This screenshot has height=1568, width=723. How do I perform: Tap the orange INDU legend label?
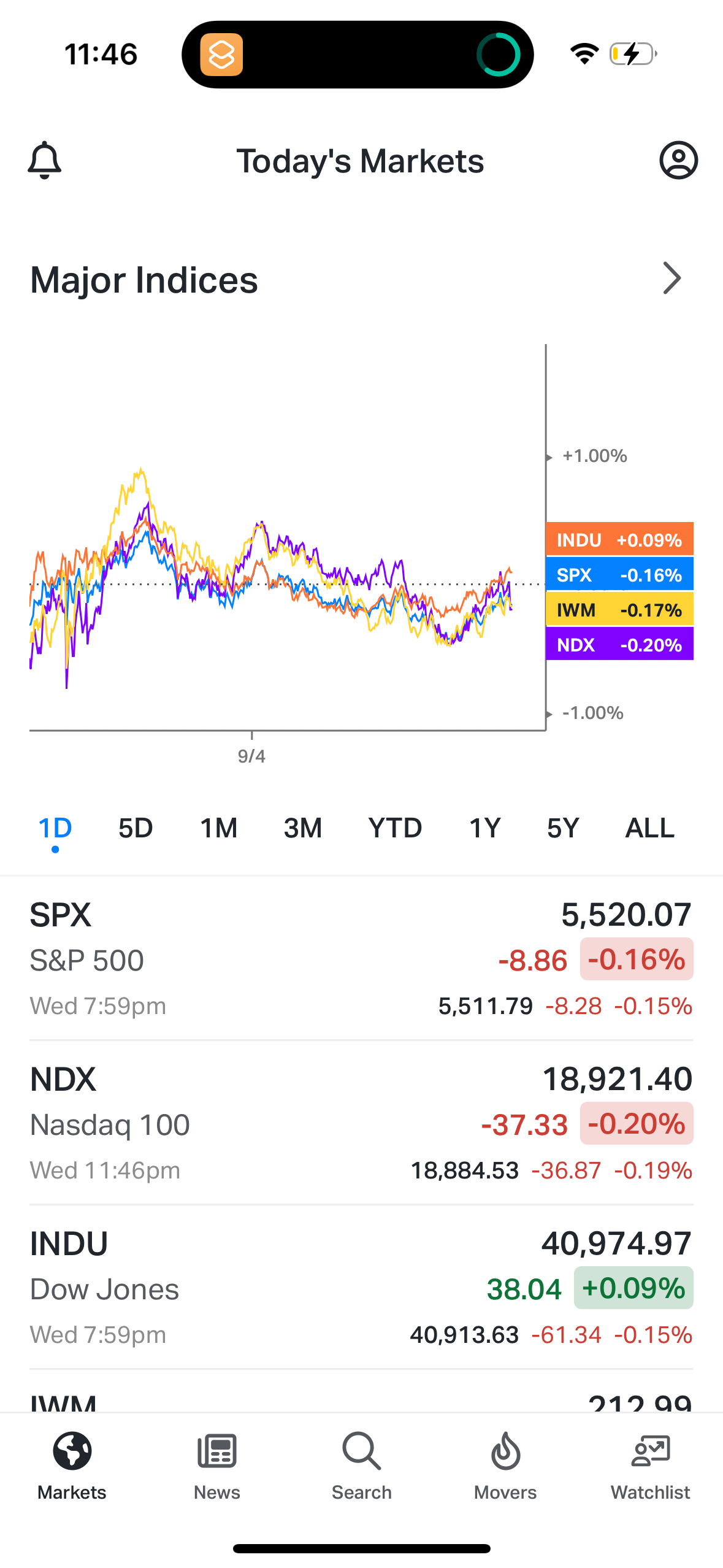[x=619, y=539]
